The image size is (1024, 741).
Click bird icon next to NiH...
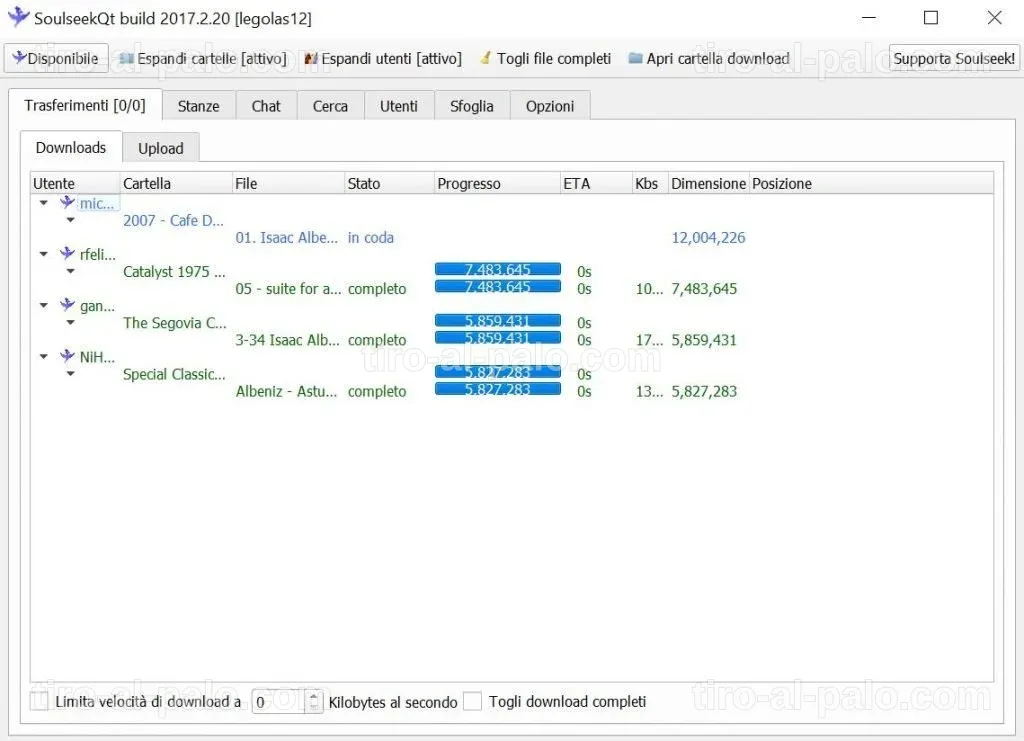pos(67,355)
